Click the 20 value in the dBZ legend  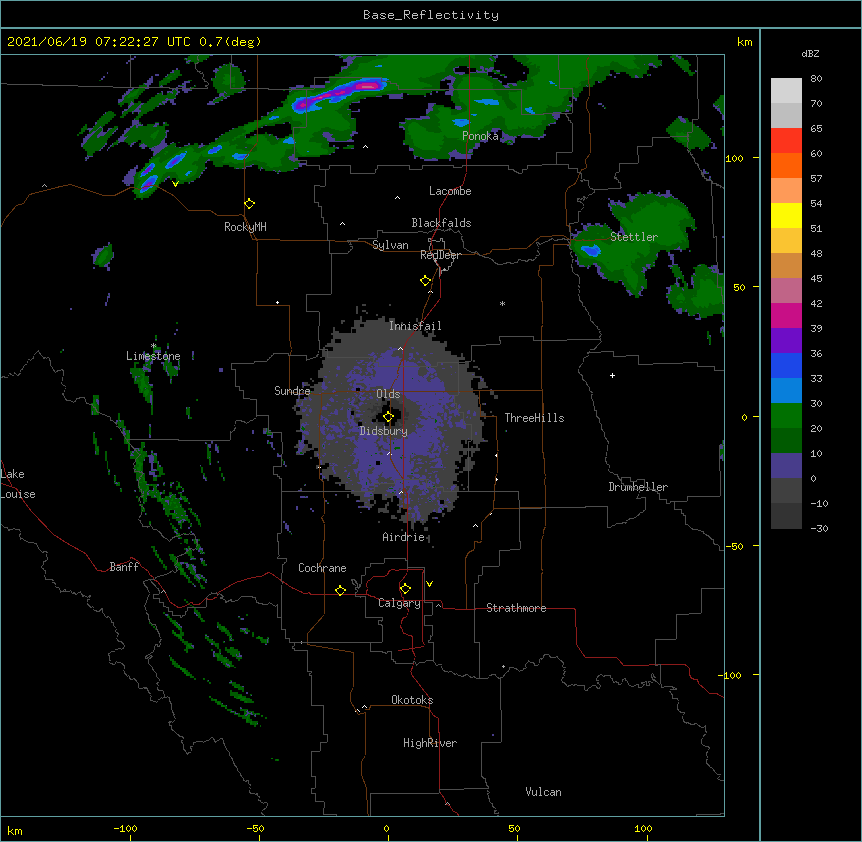816,429
